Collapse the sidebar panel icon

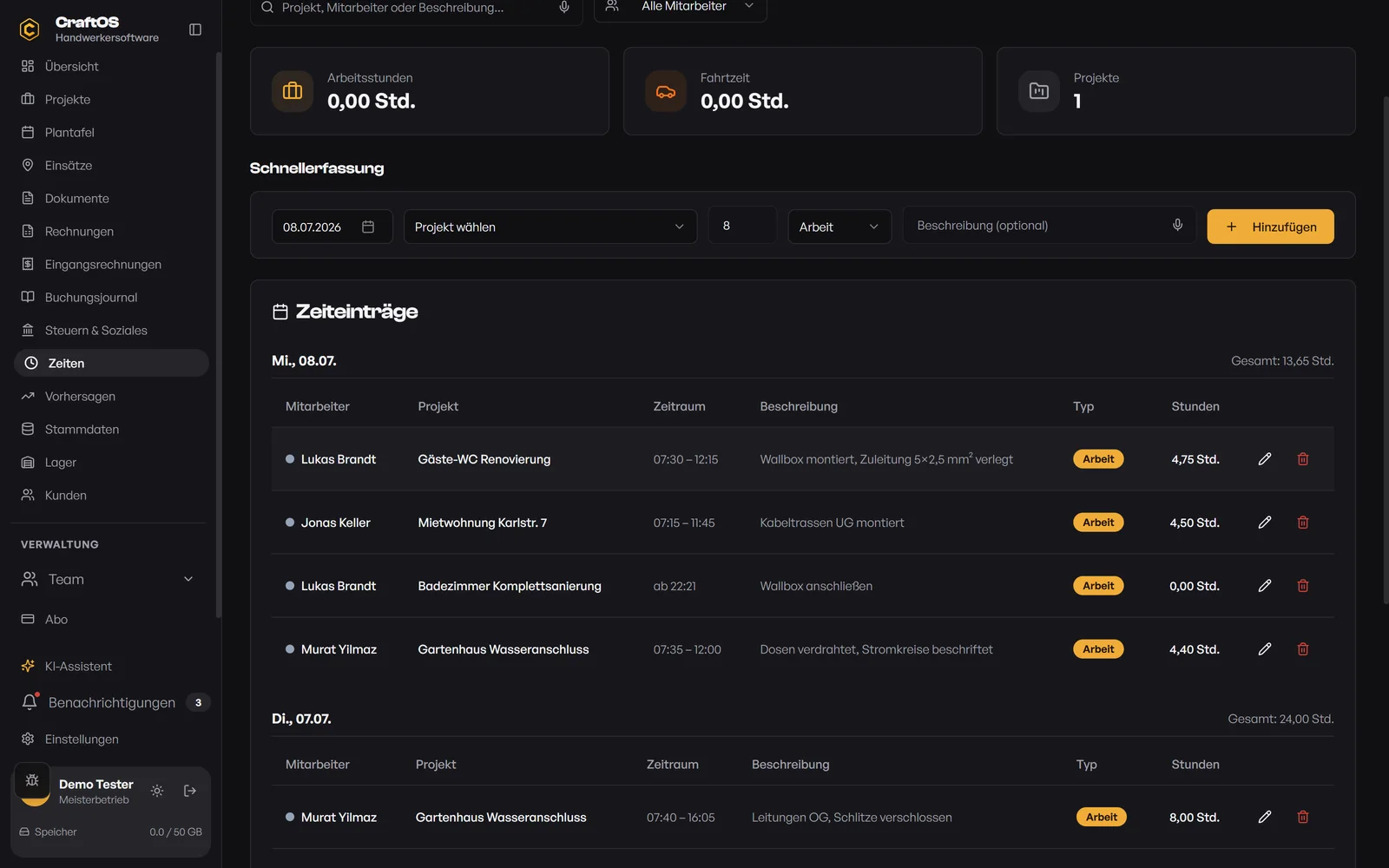click(x=195, y=30)
